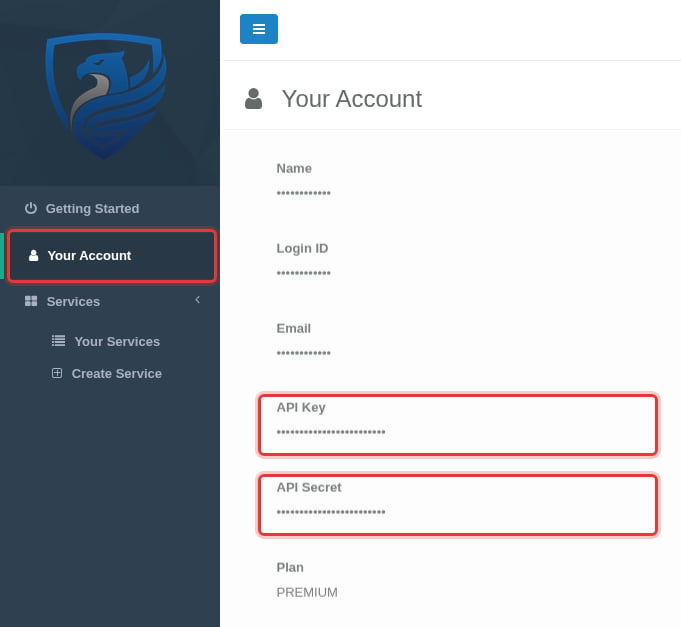Open the Create Service page

coord(116,373)
